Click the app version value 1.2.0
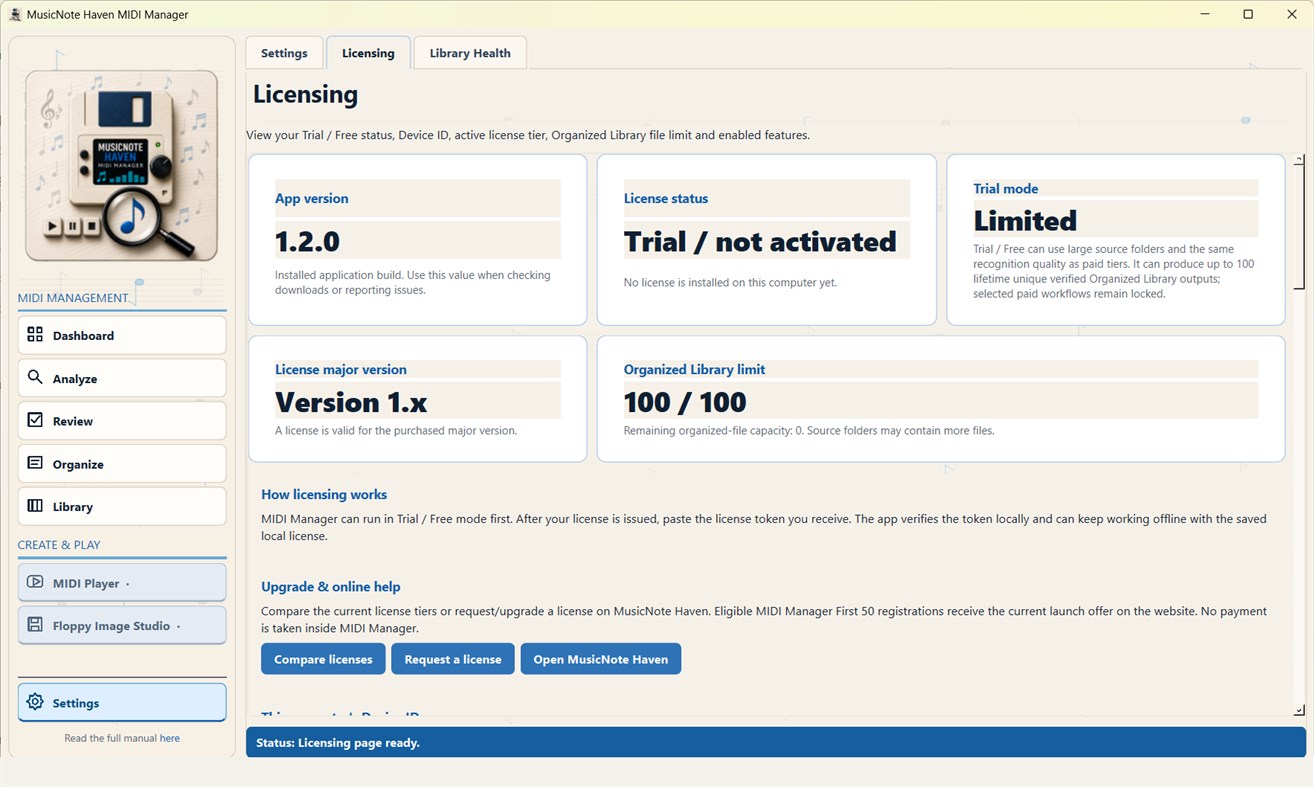This screenshot has width=1314, height=787. pyautogui.click(x=308, y=242)
